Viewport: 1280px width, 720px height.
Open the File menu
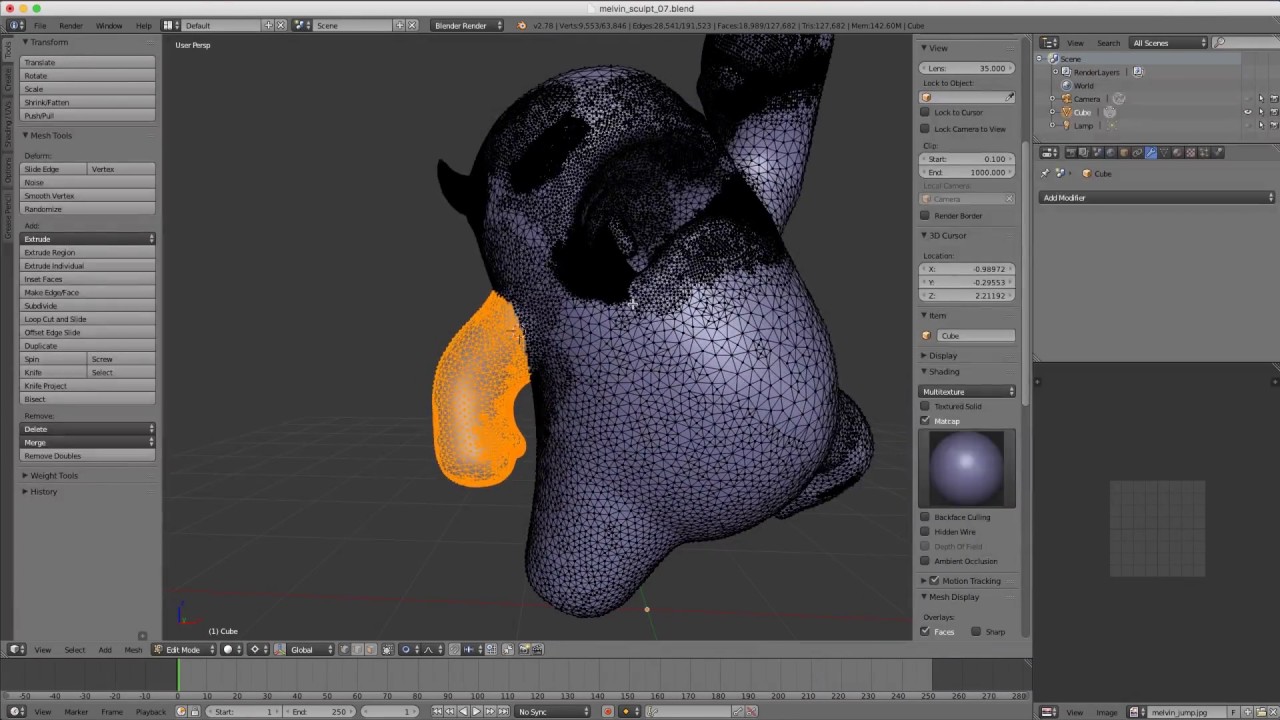click(40, 25)
